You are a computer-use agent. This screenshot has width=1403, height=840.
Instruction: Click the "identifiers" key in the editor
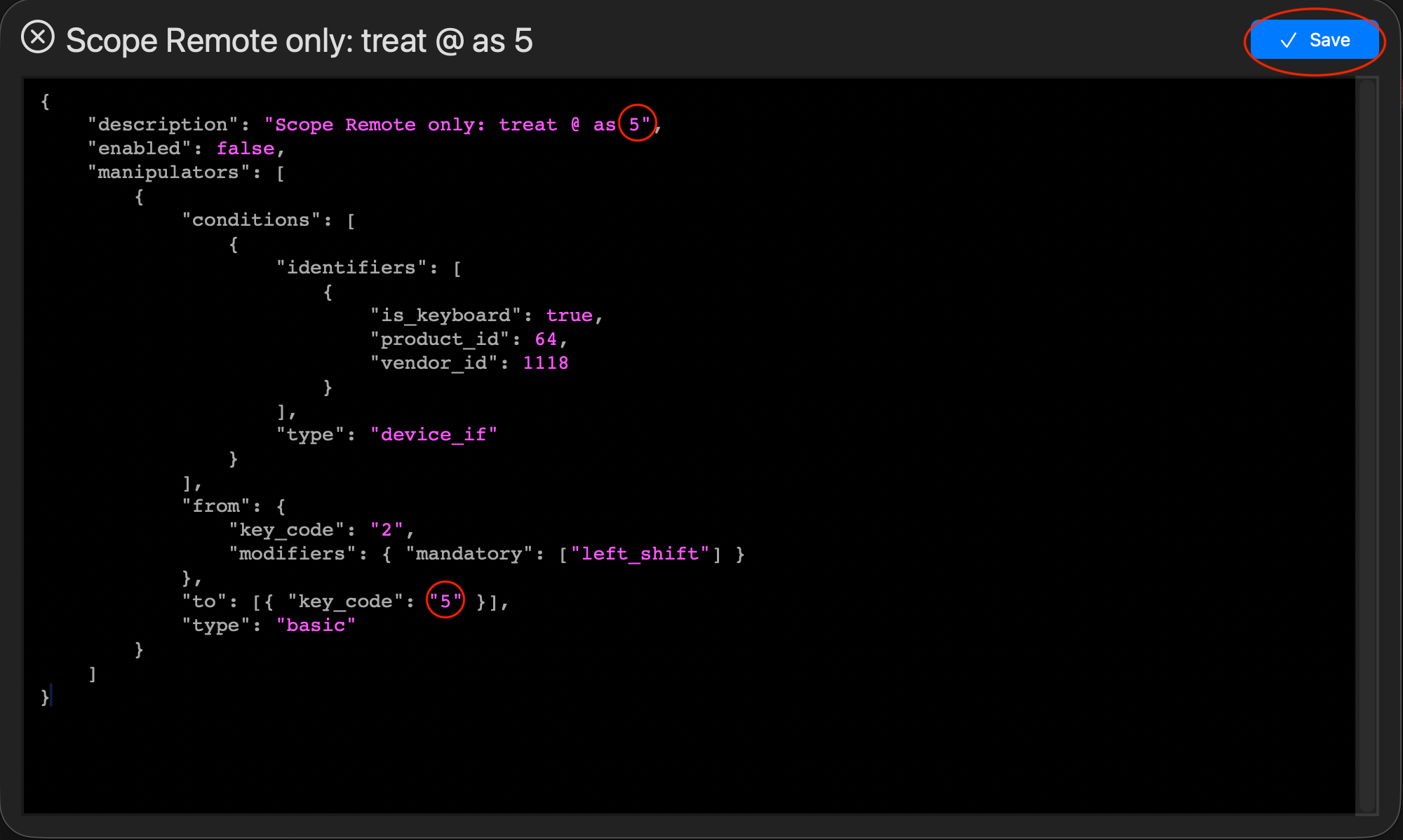tap(351, 268)
